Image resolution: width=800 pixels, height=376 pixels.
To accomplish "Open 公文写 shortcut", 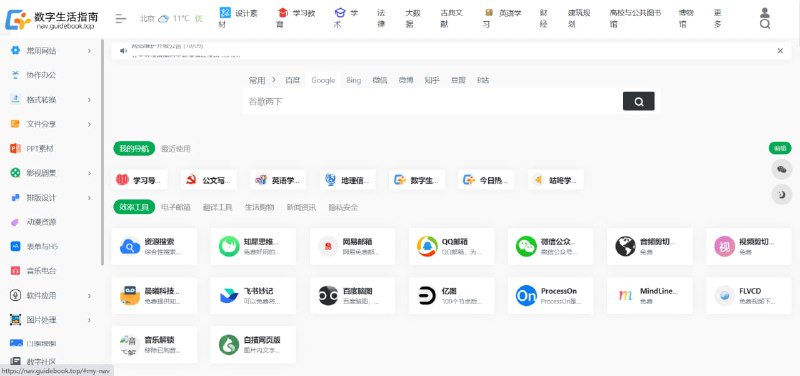I will 209,180.
